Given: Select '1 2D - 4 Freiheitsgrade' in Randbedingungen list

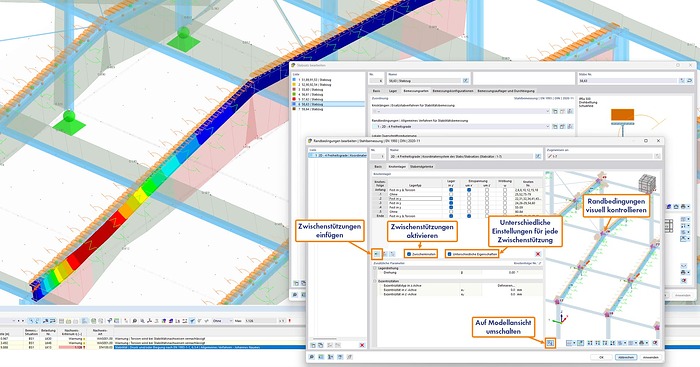Looking at the screenshot, I should point(338,155).
